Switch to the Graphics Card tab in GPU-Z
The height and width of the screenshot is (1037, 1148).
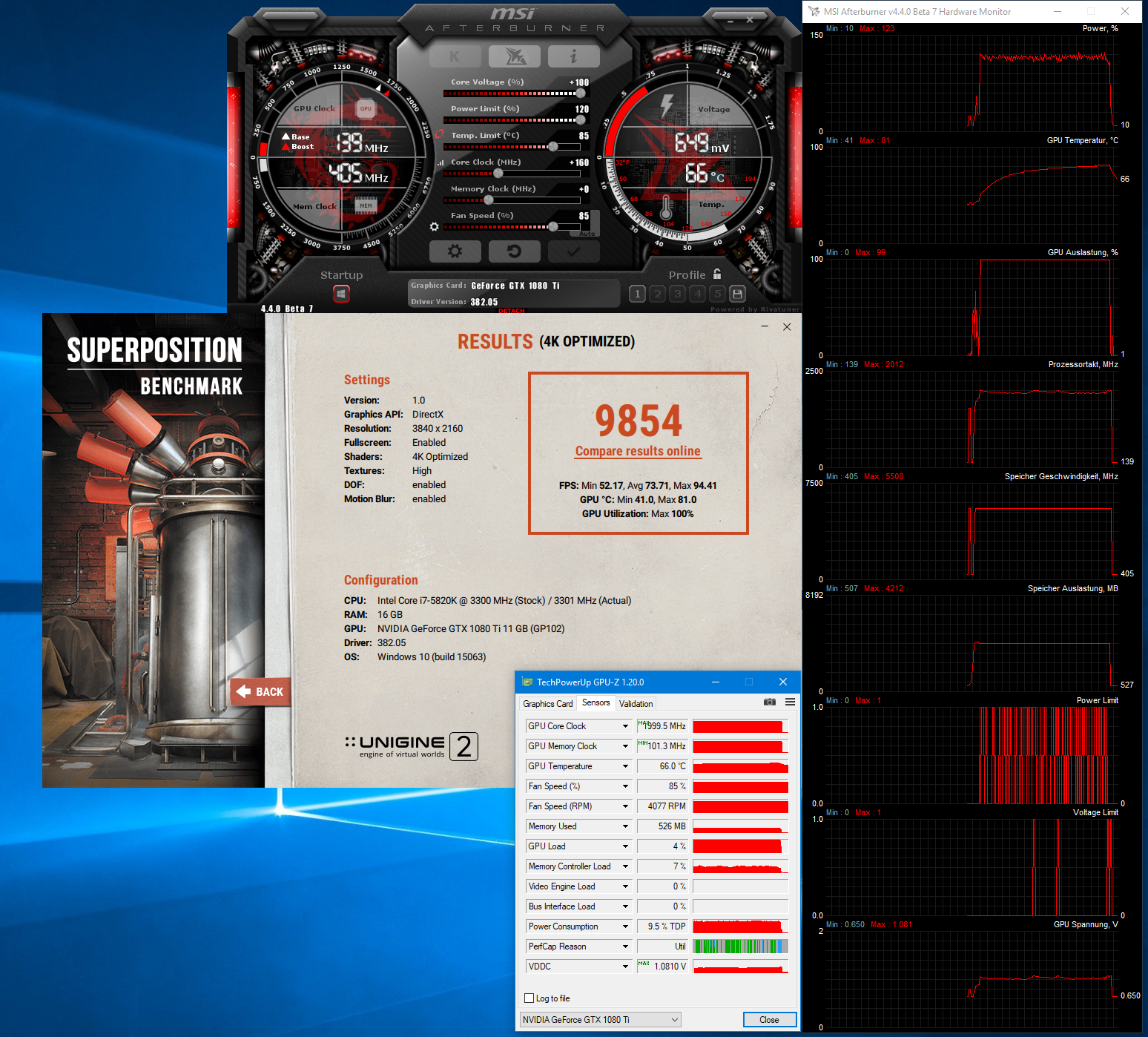tap(547, 704)
